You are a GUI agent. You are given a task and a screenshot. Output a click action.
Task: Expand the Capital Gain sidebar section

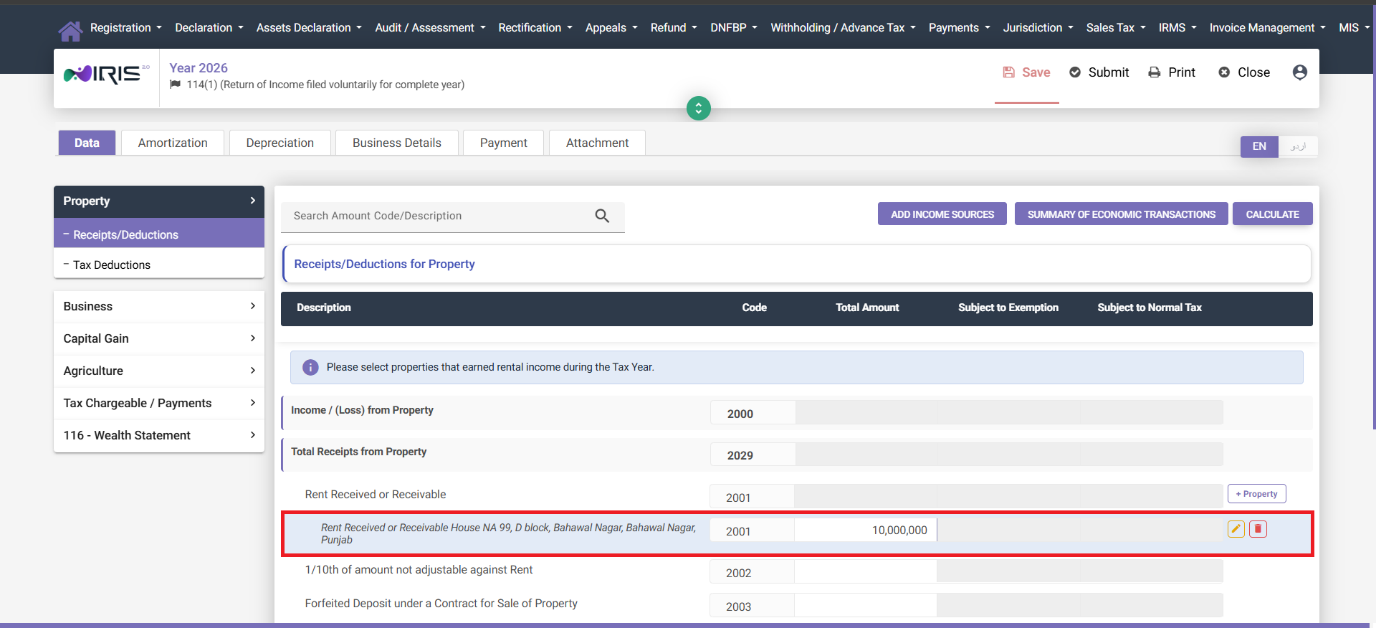159,338
